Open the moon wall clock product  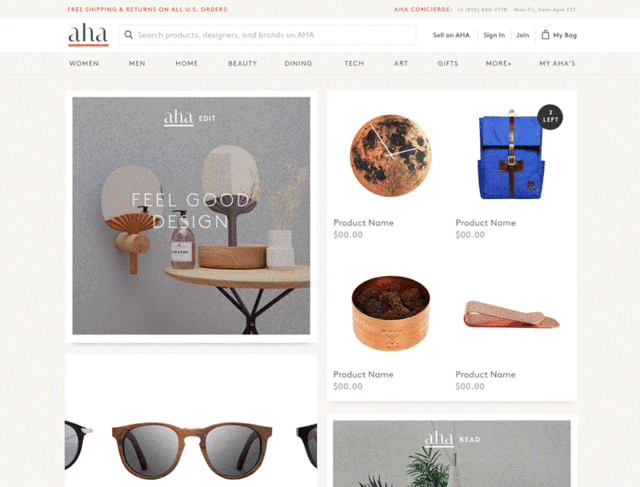click(391, 156)
